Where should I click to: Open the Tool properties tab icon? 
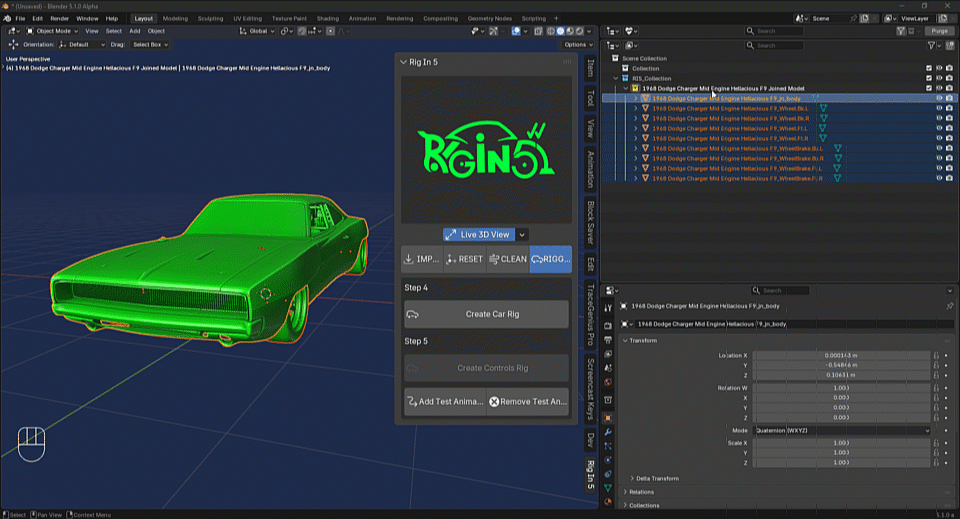(608, 308)
